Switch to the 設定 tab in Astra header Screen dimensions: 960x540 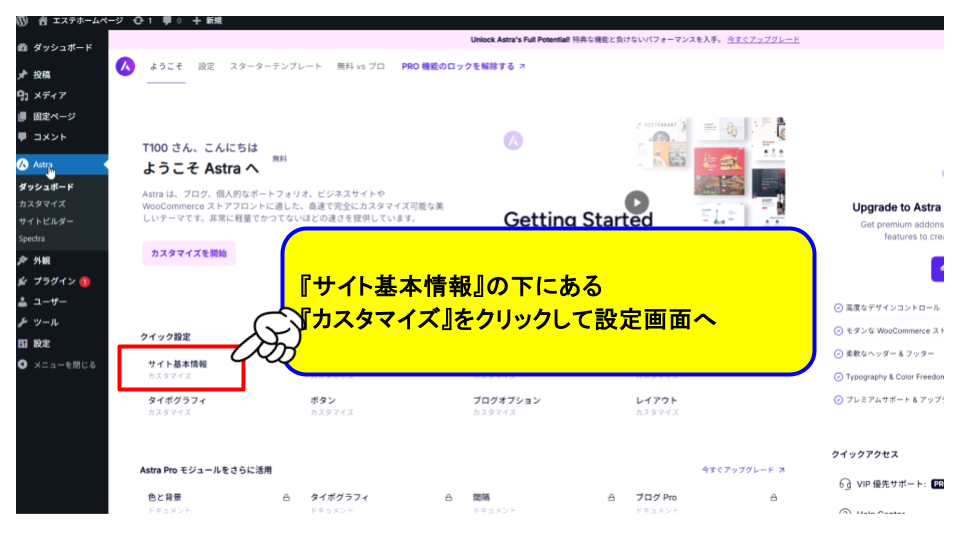(x=206, y=66)
